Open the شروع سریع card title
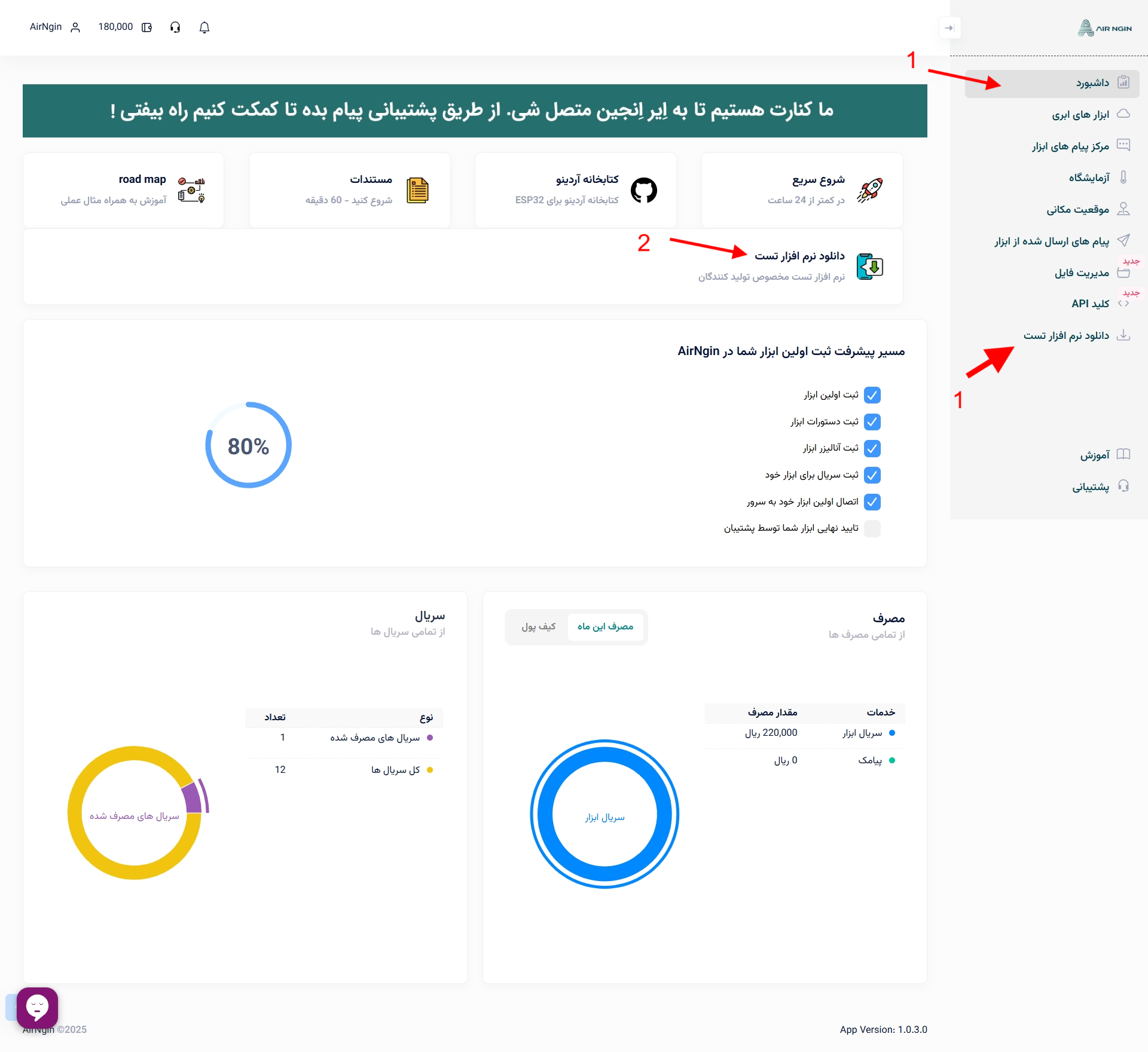Viewport: 1148px width, 1052px height. 819,180
